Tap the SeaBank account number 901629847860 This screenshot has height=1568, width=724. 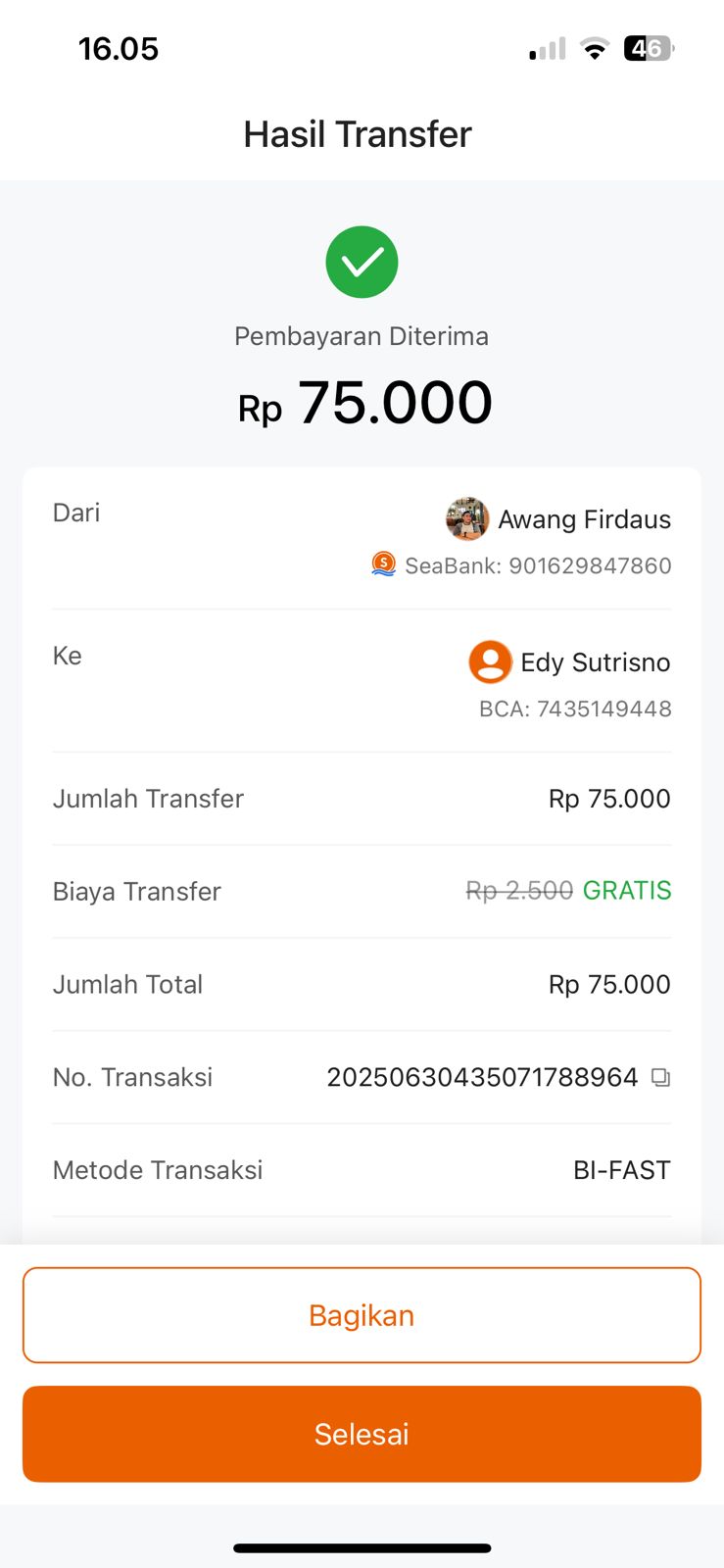pos(590,565)
